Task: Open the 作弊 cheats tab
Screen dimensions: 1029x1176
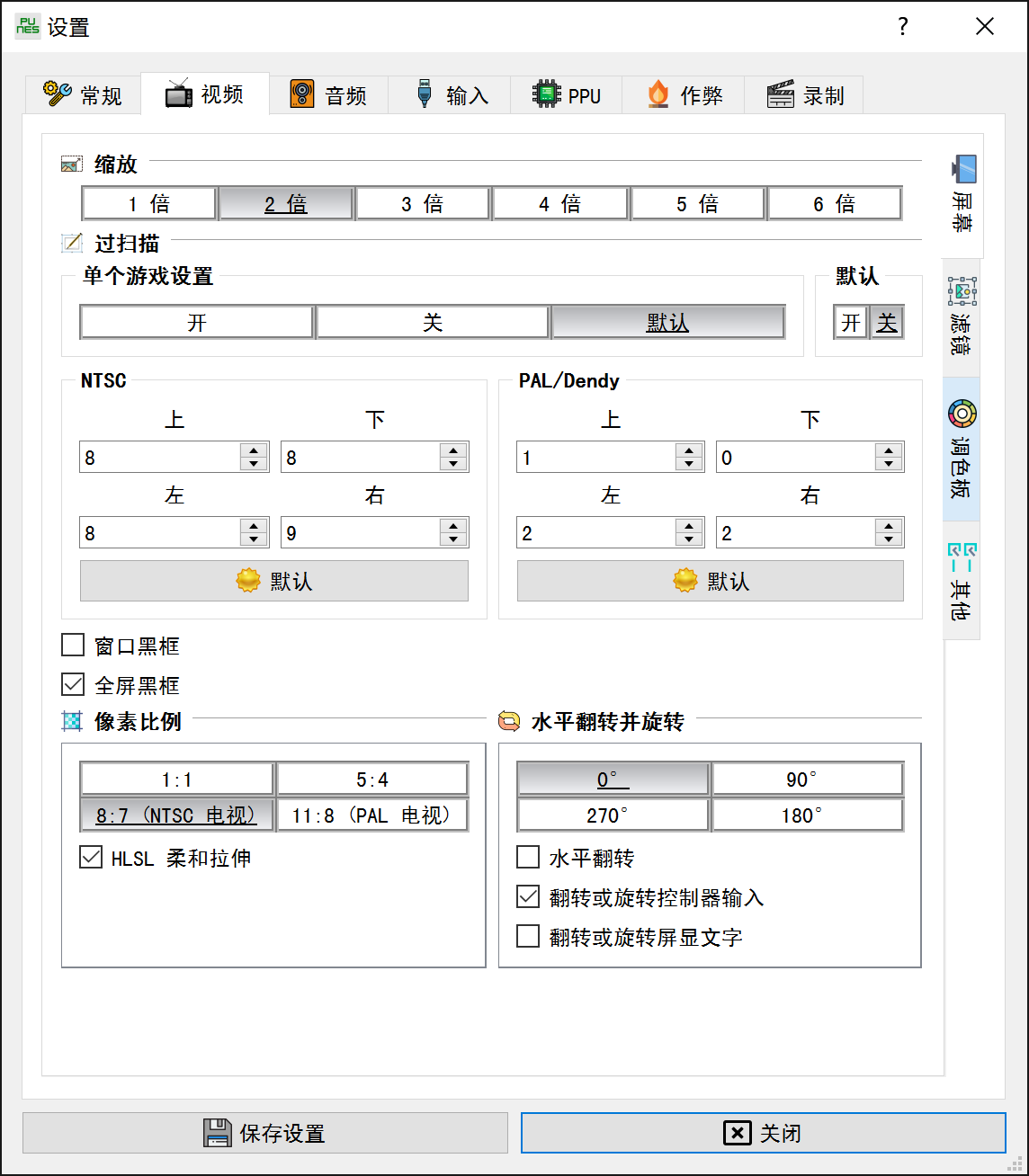Action: [x=684, y=95]
